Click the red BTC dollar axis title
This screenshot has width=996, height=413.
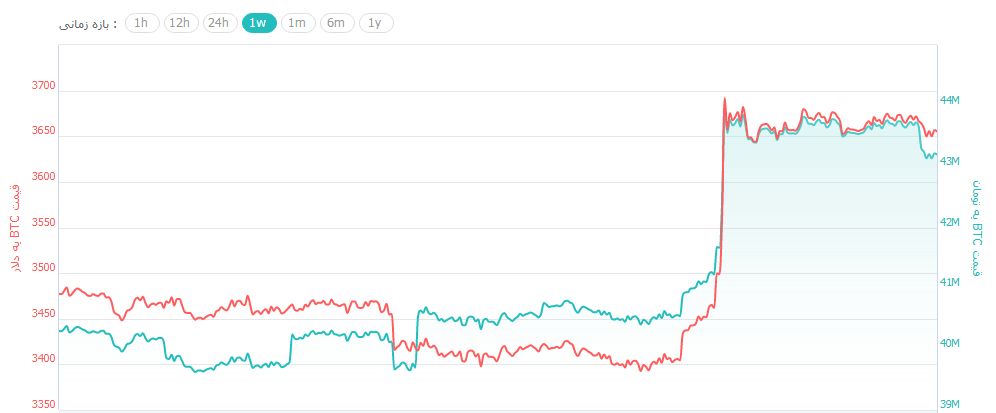click(15, 226)
